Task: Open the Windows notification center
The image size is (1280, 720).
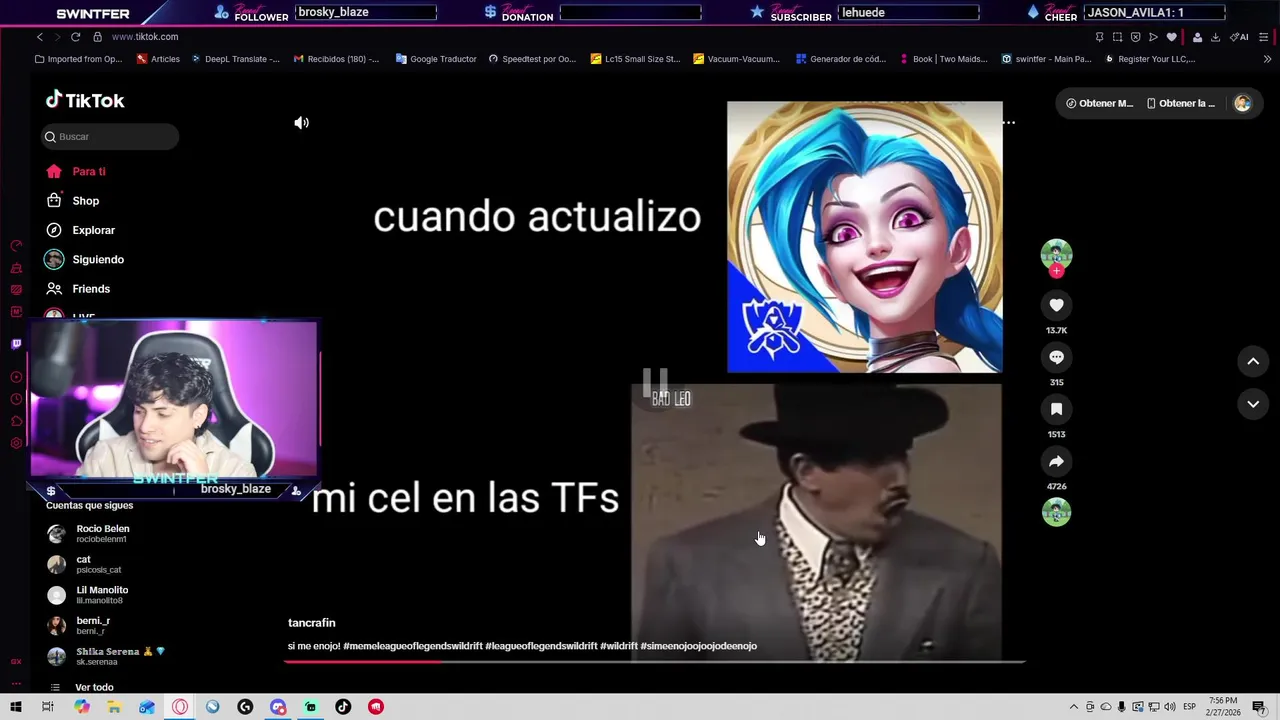Action: point(1259,707)
